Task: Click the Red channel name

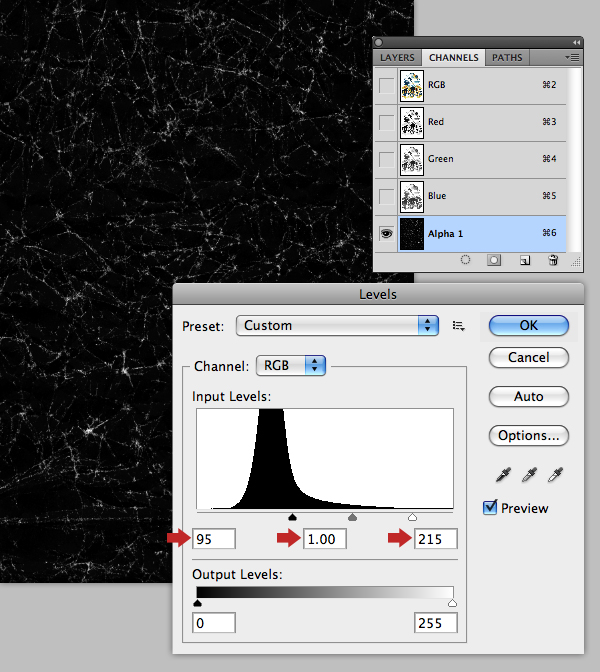Action: point(436,122)
